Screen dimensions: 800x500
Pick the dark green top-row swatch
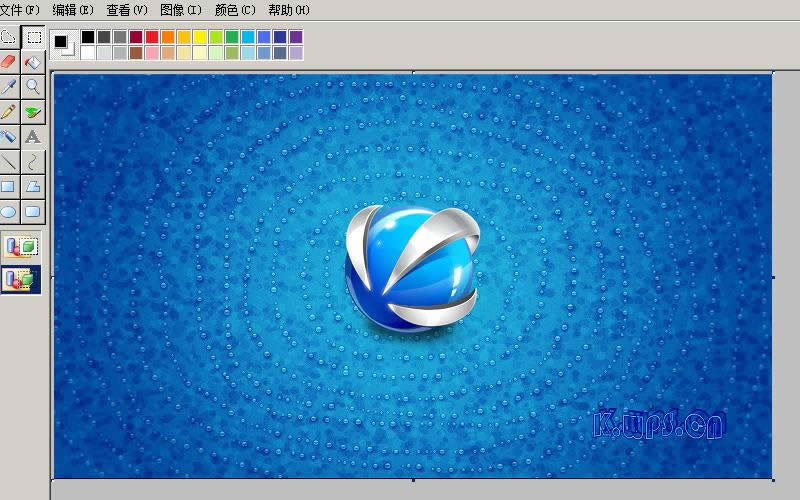pyautogui.click(x=232, y=37)
